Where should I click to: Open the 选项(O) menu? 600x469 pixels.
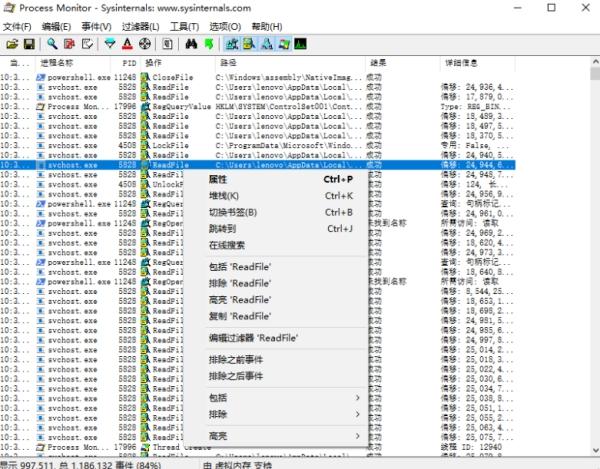click(225, 27)
